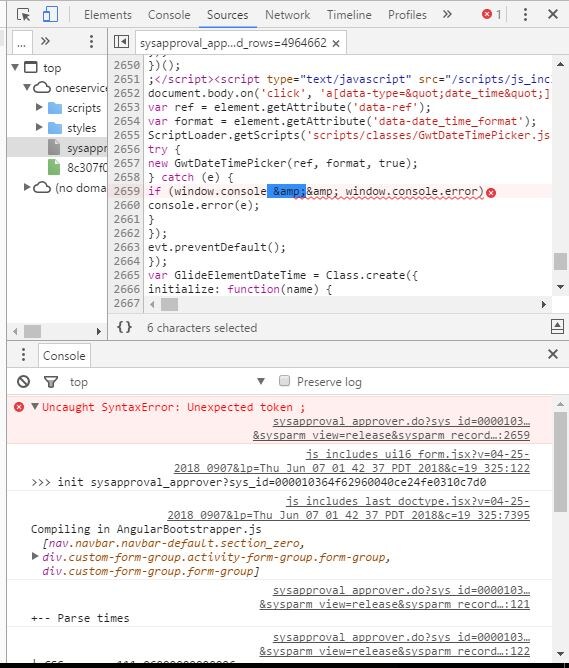
Task: Open the console drawer options menu
Action: point(23,354)
